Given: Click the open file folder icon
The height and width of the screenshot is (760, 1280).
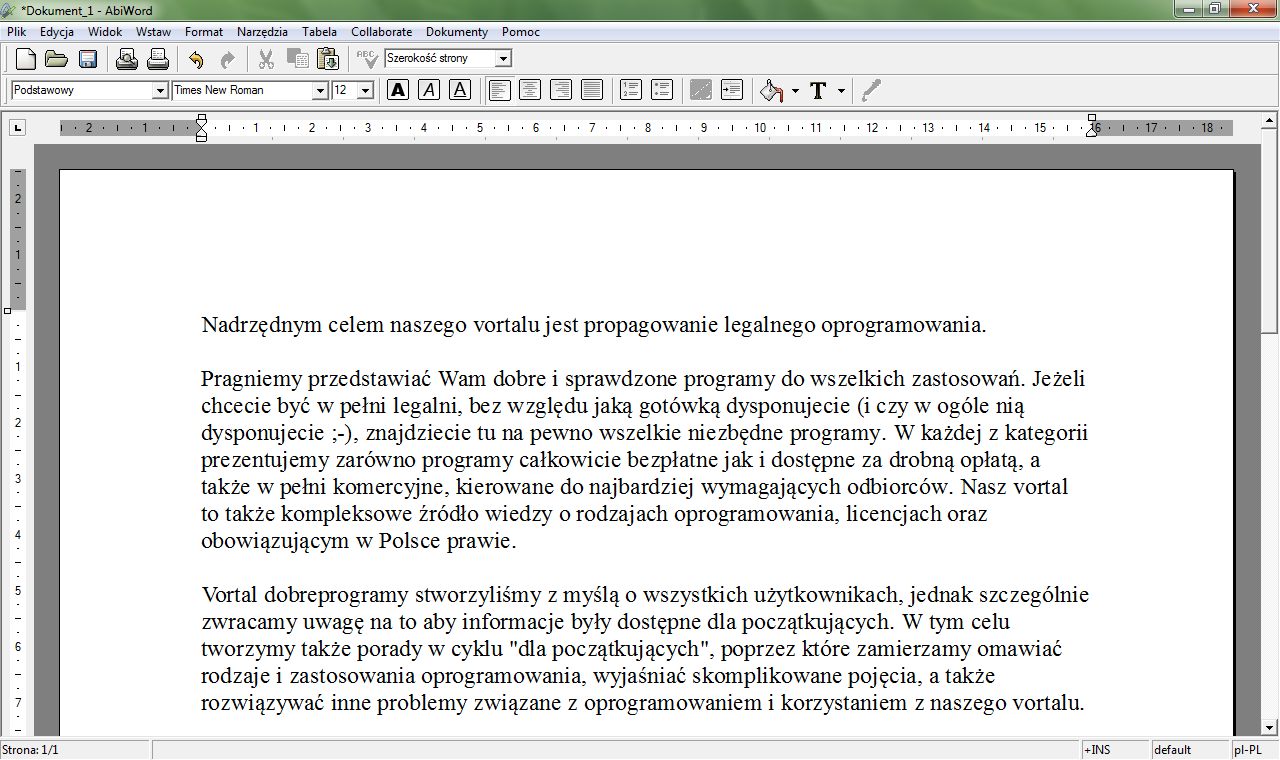Looking at the screenshot, I should click(56, 59).
